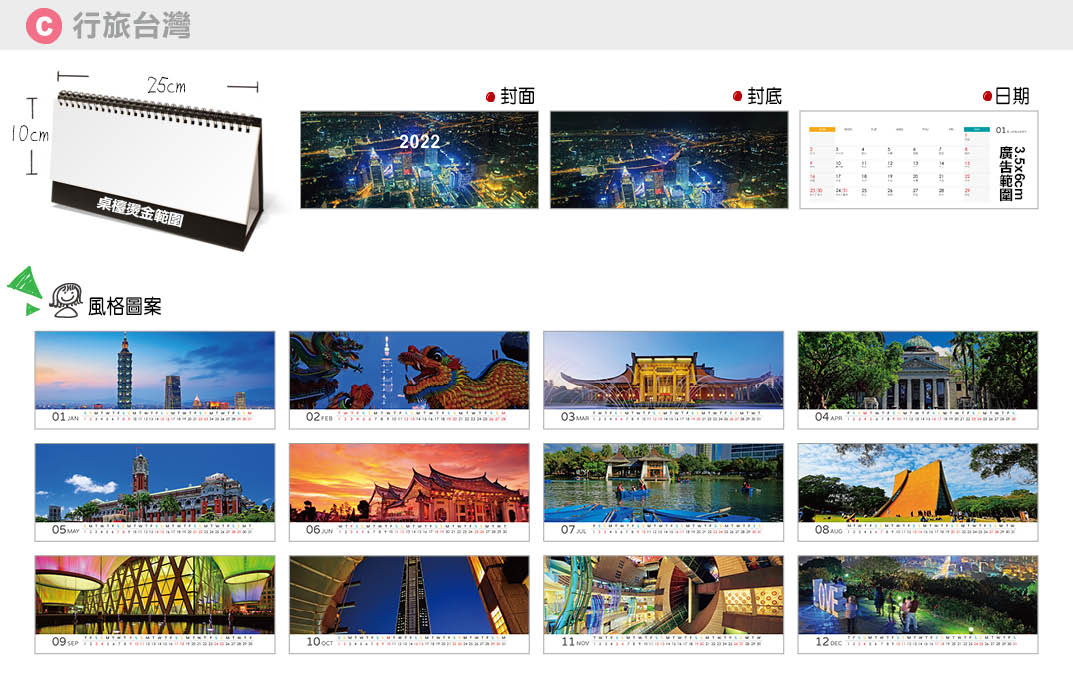Select the 03 MAR memorial hall image
The width and height of the screenshot is (1073, 684).
pos(663,370)
